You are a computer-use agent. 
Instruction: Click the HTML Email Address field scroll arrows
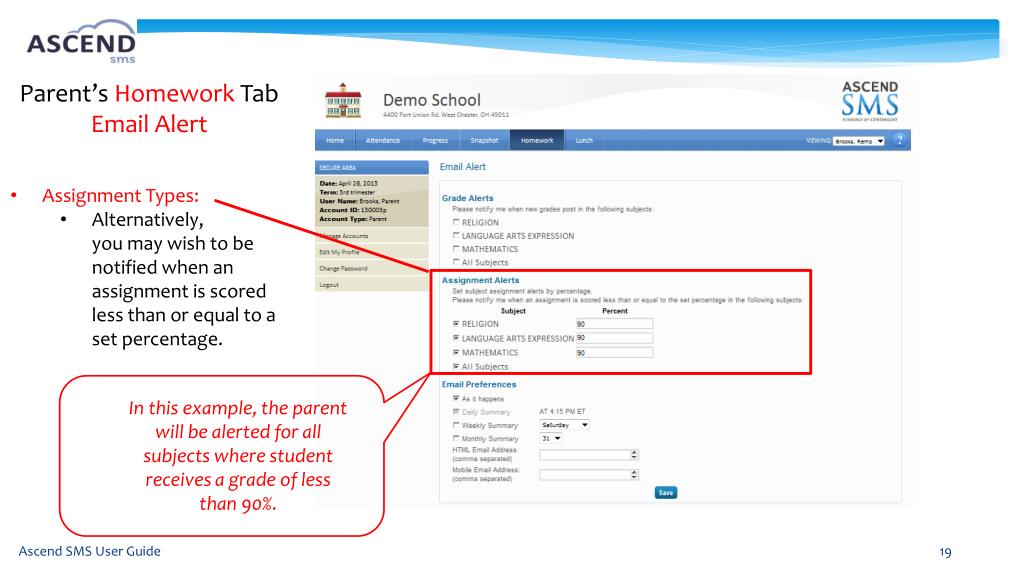(x=634, y=455)
